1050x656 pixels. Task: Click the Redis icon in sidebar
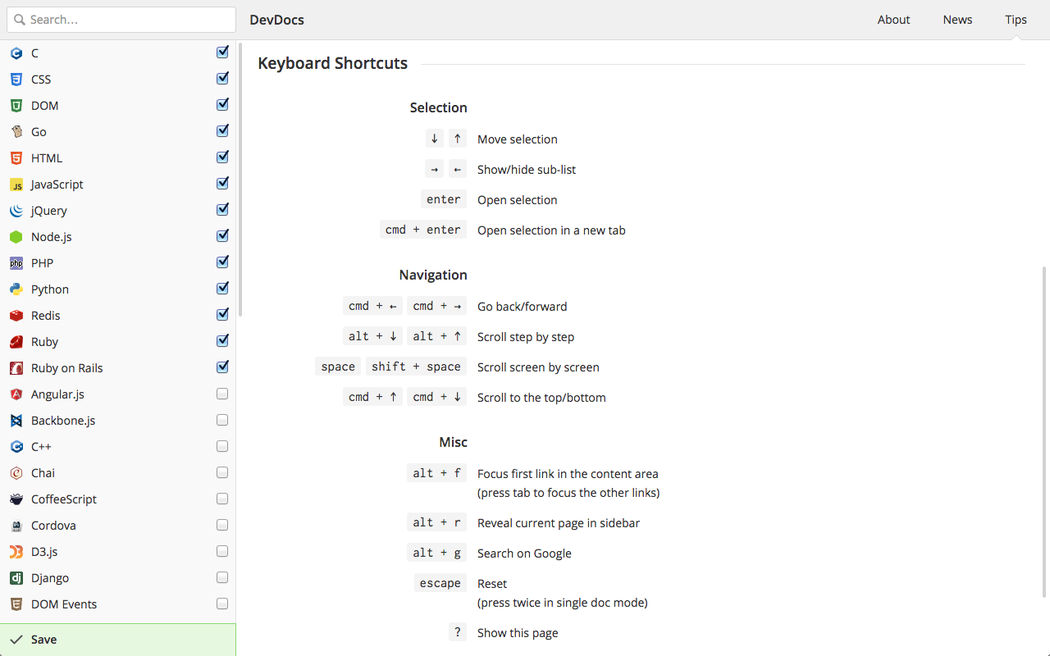click(x=16, y=315)
